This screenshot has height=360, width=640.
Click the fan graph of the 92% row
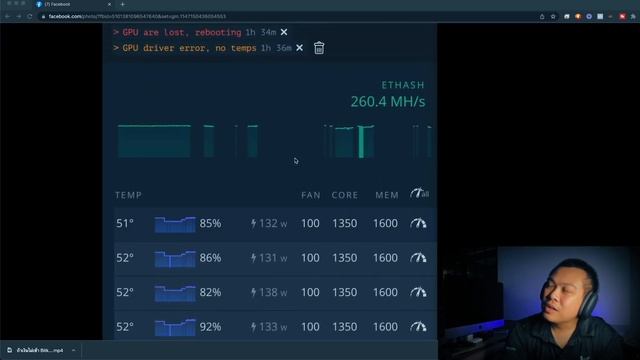tap(175, 328)
